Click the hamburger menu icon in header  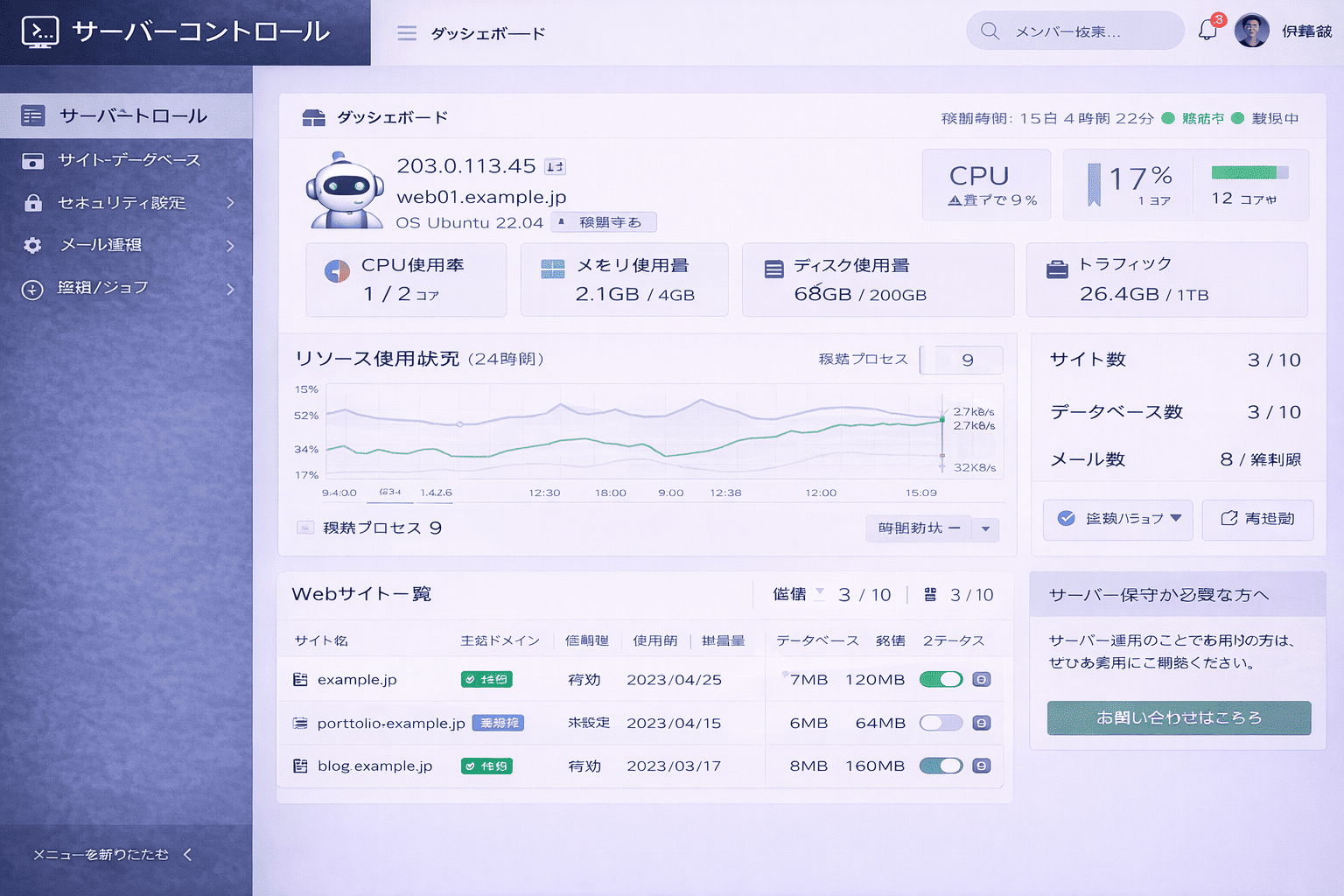point(407,33)
